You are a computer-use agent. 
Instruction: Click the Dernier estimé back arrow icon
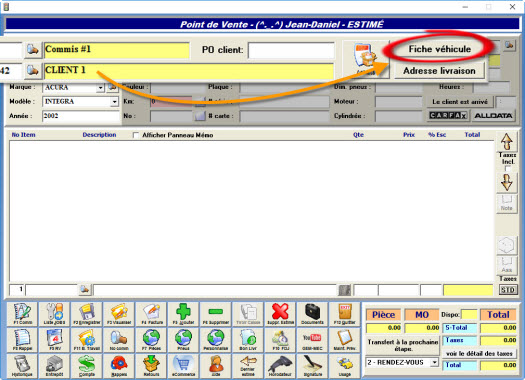(x=248, y=366)
